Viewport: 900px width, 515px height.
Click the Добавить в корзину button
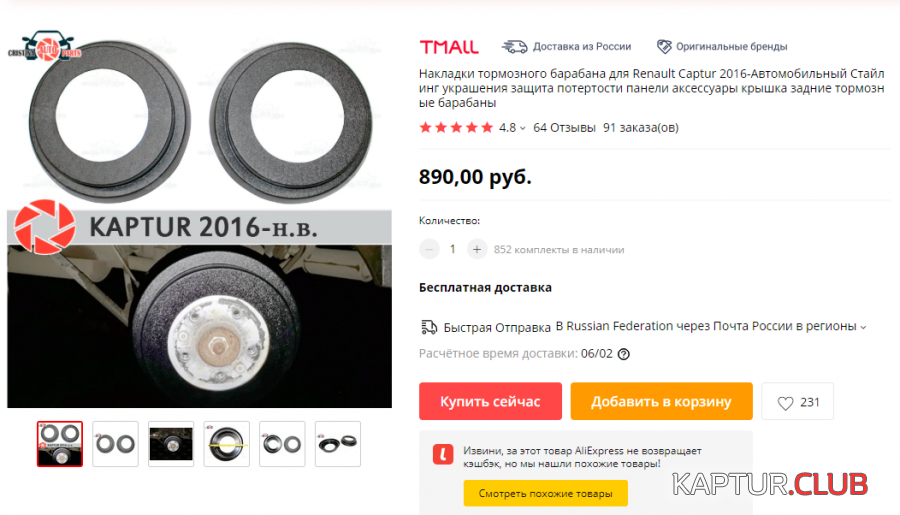(x=661, y=401)
